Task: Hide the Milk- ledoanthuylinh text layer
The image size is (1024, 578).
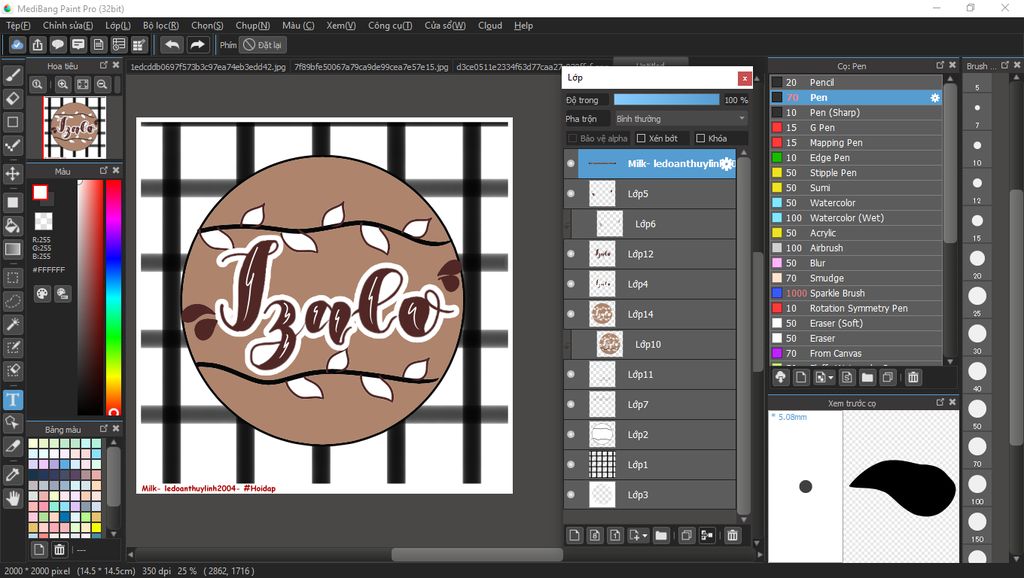Action: (571, 163)
